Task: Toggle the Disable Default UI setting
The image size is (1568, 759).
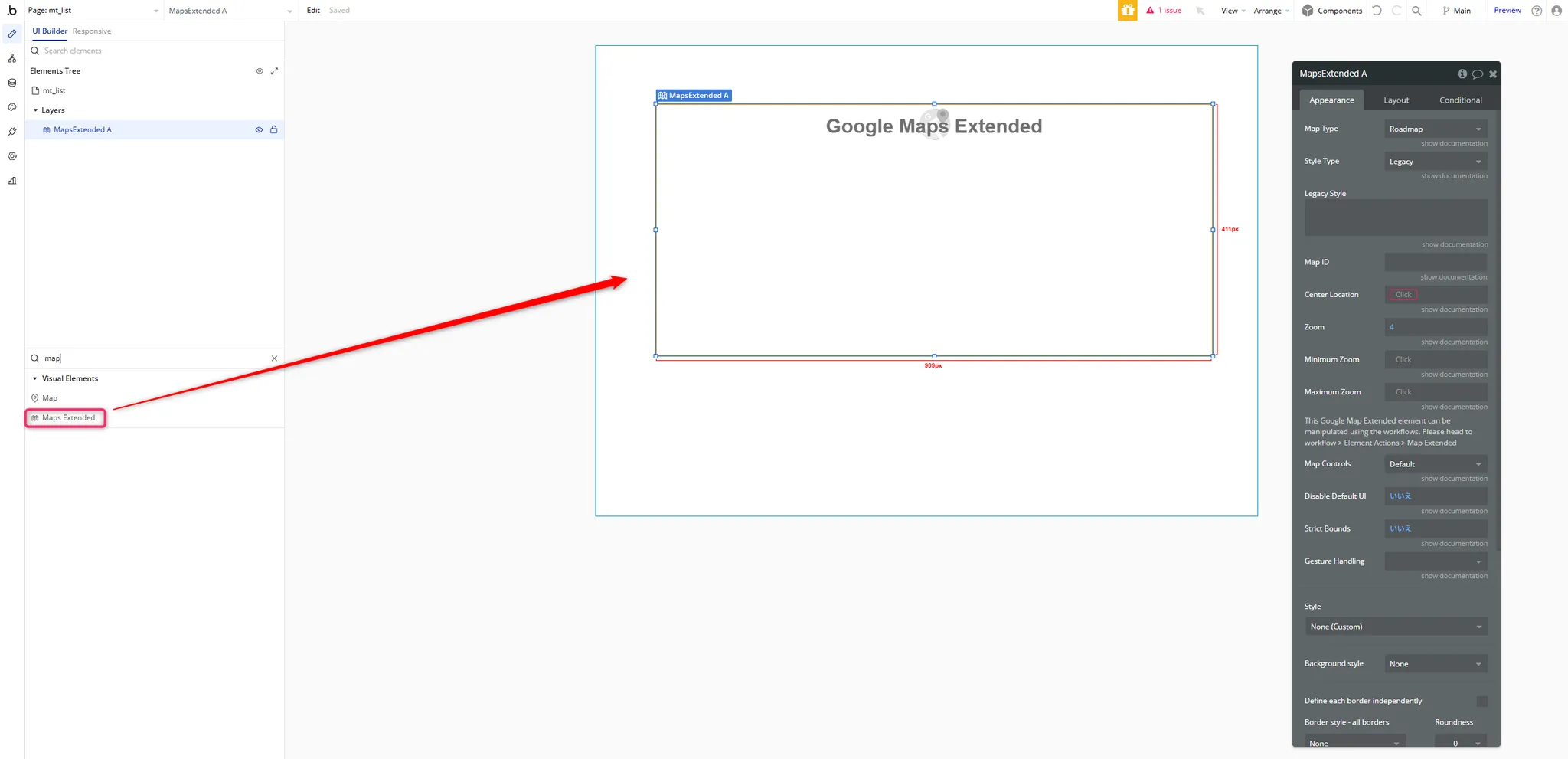Action: pos(1435,496)
